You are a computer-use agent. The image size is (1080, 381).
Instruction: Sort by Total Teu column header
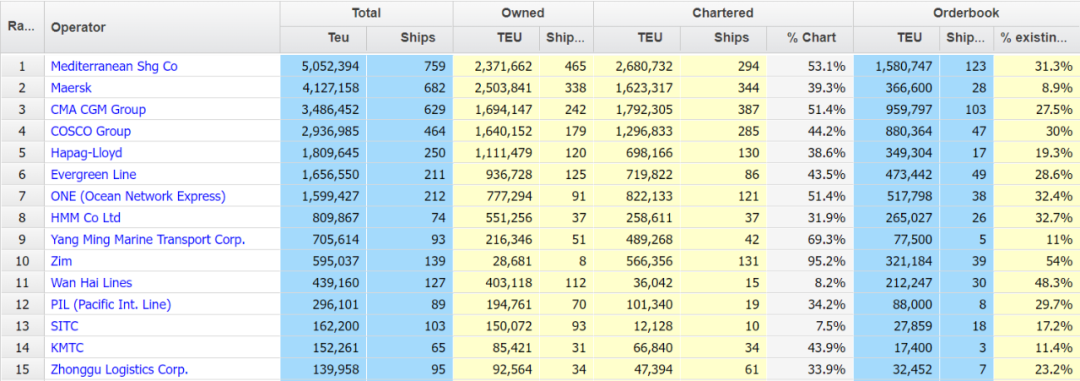click(x=323, y=39)
